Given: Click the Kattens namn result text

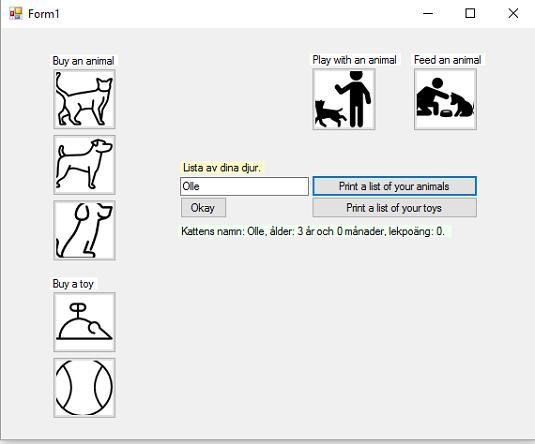Looking at the screenshot, I should coord(313,231).
